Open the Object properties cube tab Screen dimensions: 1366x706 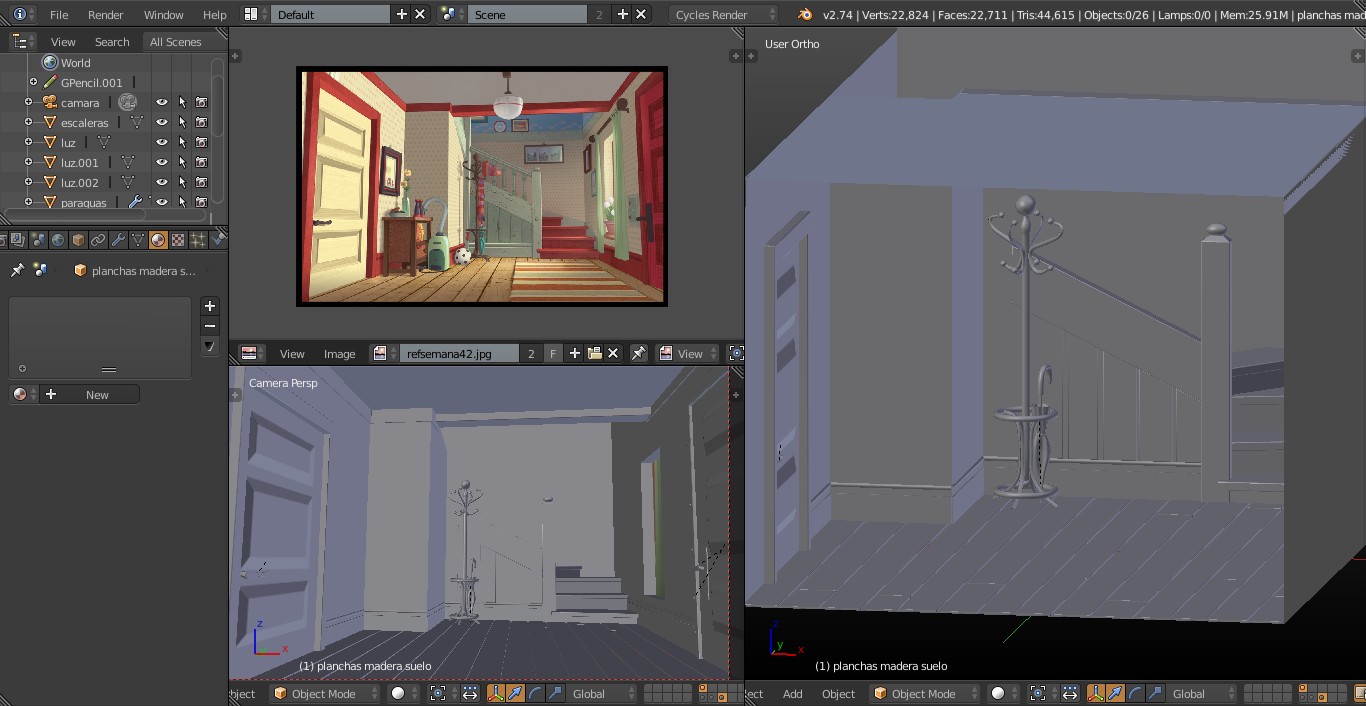[78, 240]
